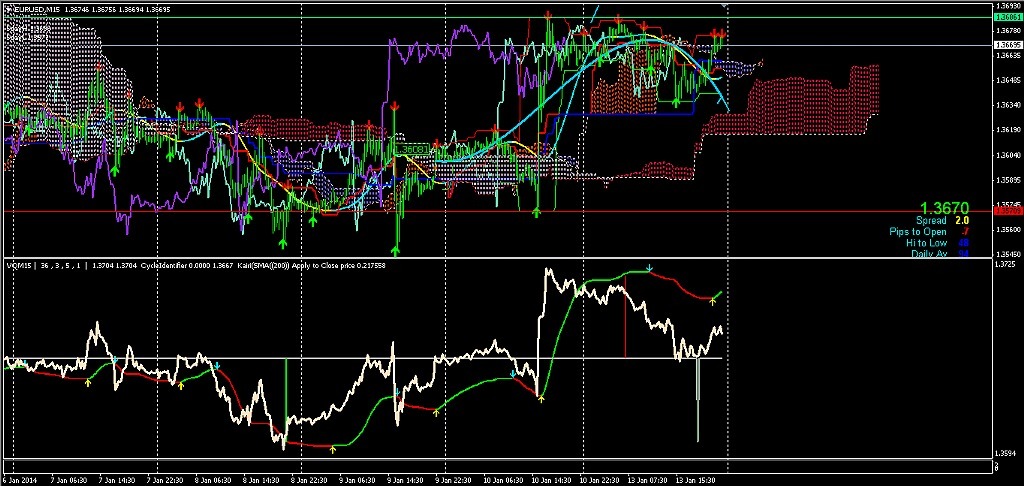The height and width of the screenshot is (486, 1024).
Task: Select the red horizontal line at 1.35709
Action: point(496,212)
